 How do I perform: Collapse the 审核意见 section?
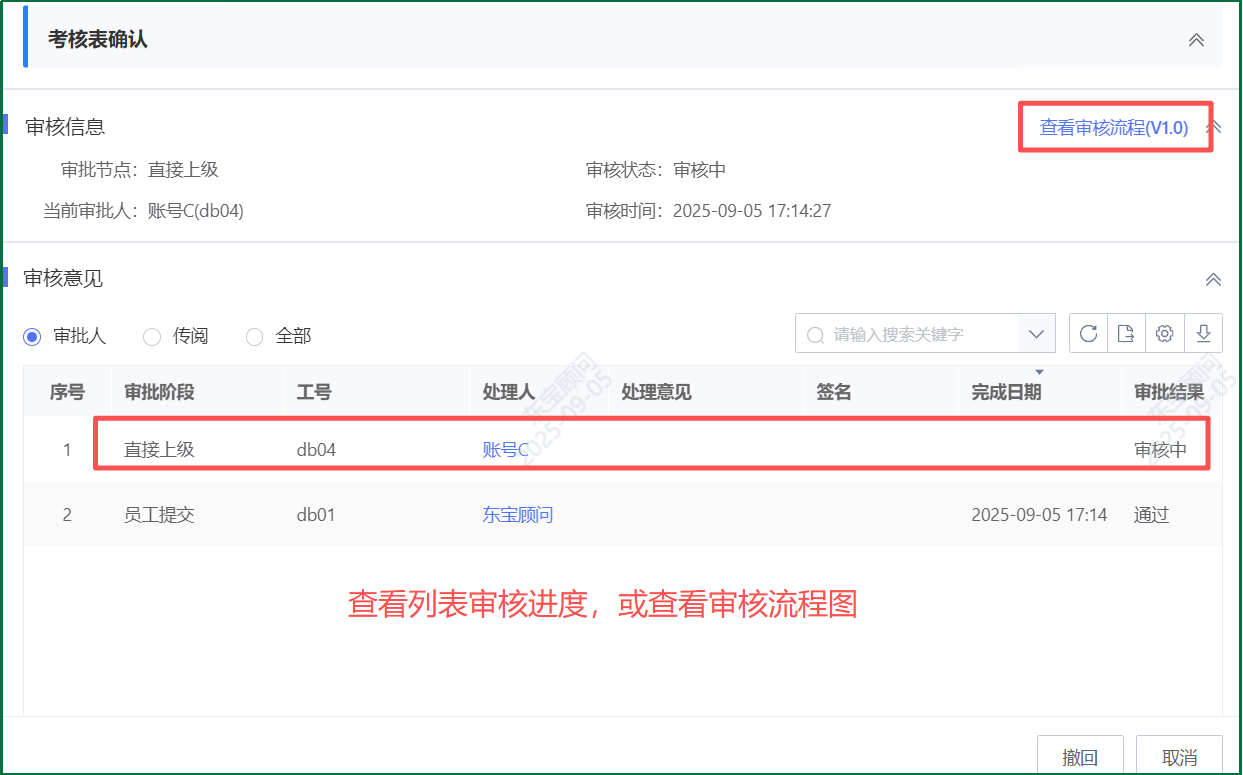[1213, 279]
